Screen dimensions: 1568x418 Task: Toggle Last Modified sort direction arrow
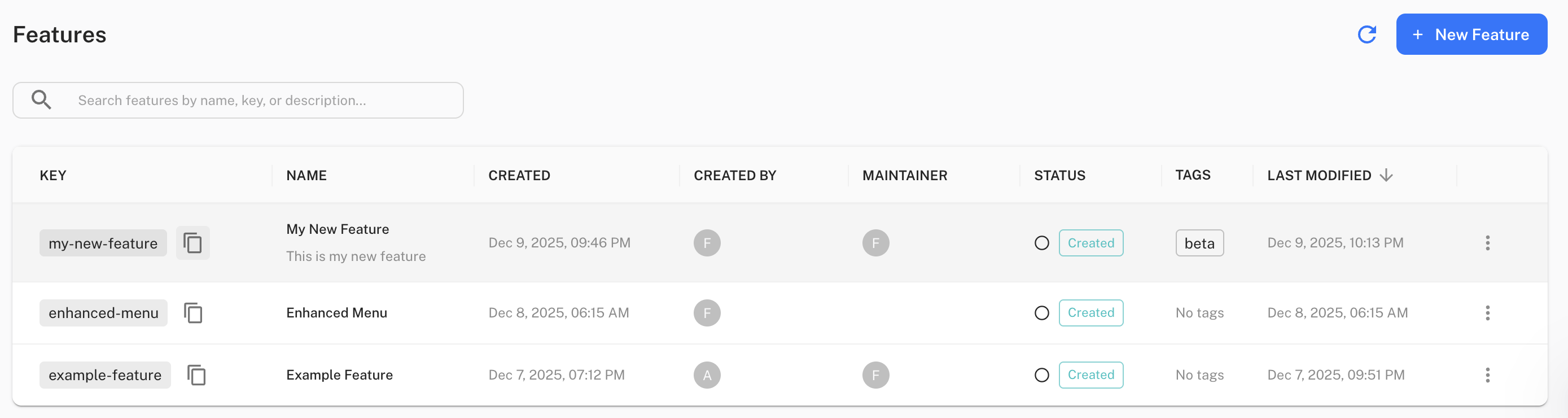coord(1386,176)
